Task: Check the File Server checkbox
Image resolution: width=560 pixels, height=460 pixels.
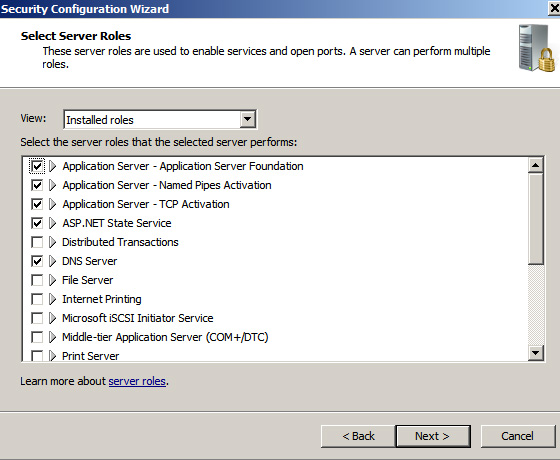Action: (37, 280)
